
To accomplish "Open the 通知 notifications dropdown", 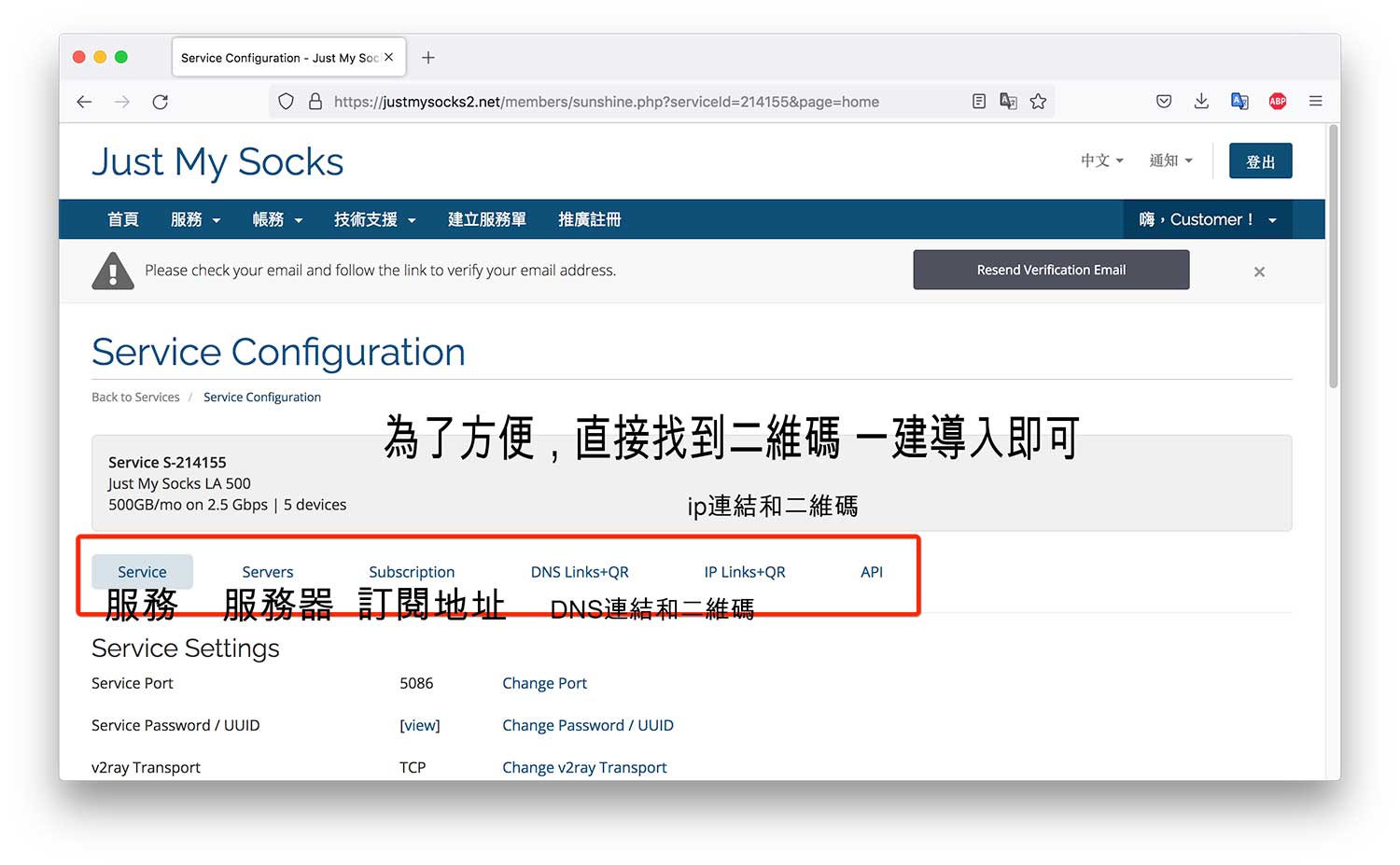I will click(1170, 160).
